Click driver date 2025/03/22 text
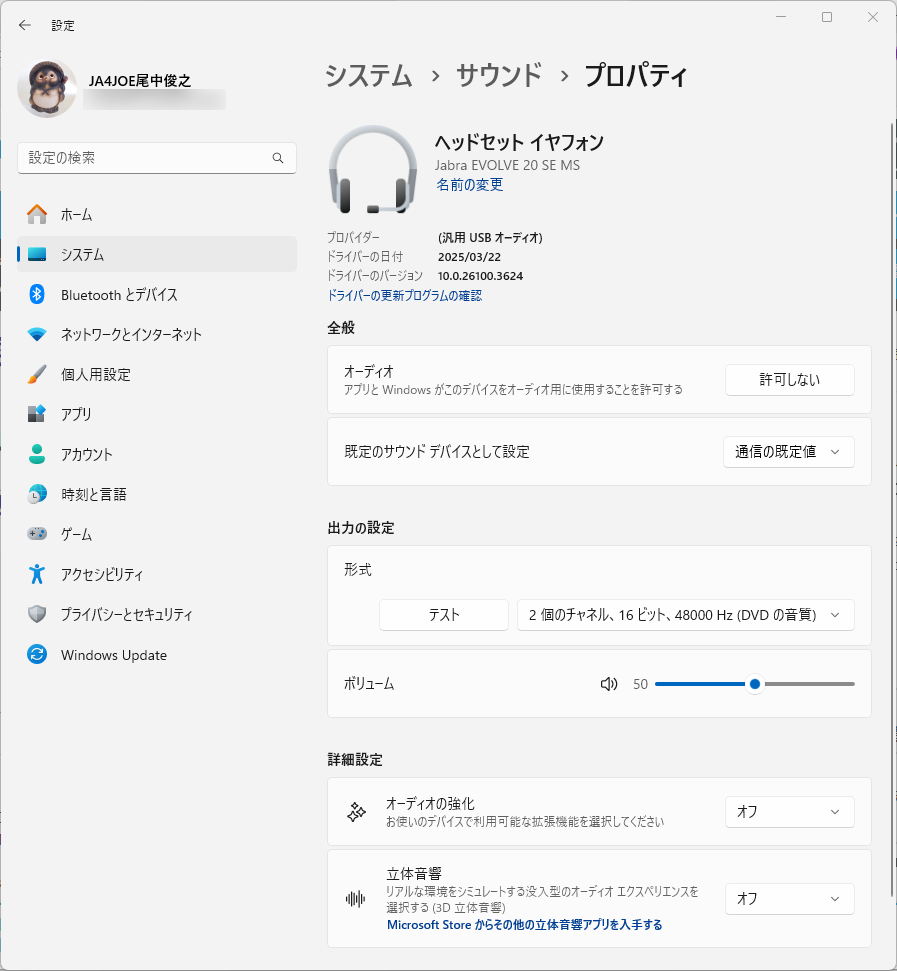The height and width of the screenshot is (971, 897). [469, 257]
